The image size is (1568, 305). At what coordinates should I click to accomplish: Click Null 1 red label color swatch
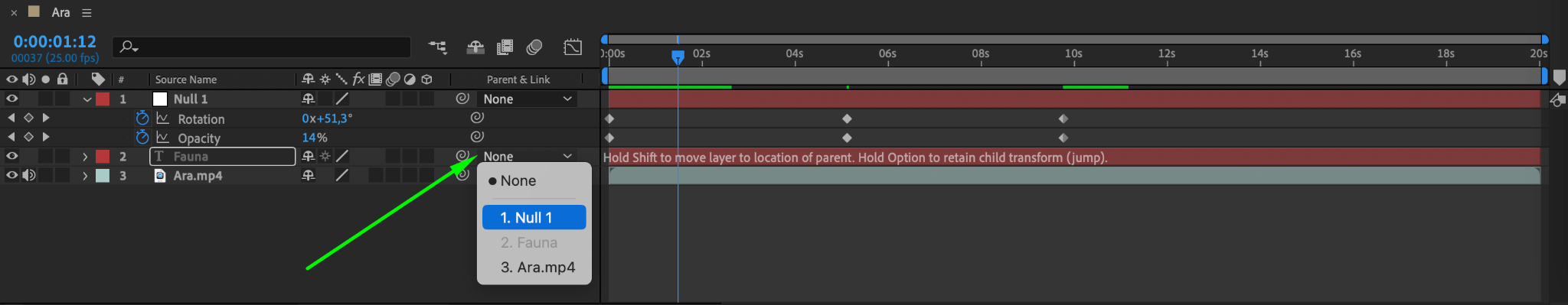click(103, 99)
